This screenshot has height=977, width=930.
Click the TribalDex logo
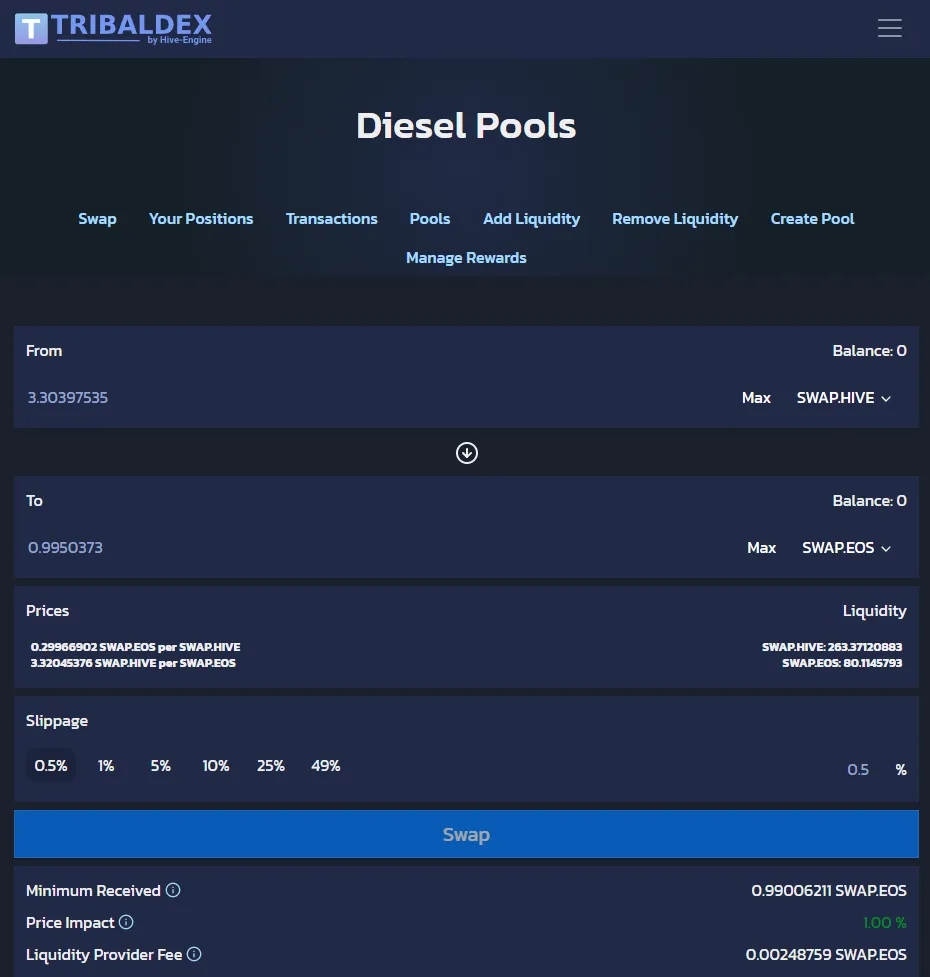coord(113,29)
